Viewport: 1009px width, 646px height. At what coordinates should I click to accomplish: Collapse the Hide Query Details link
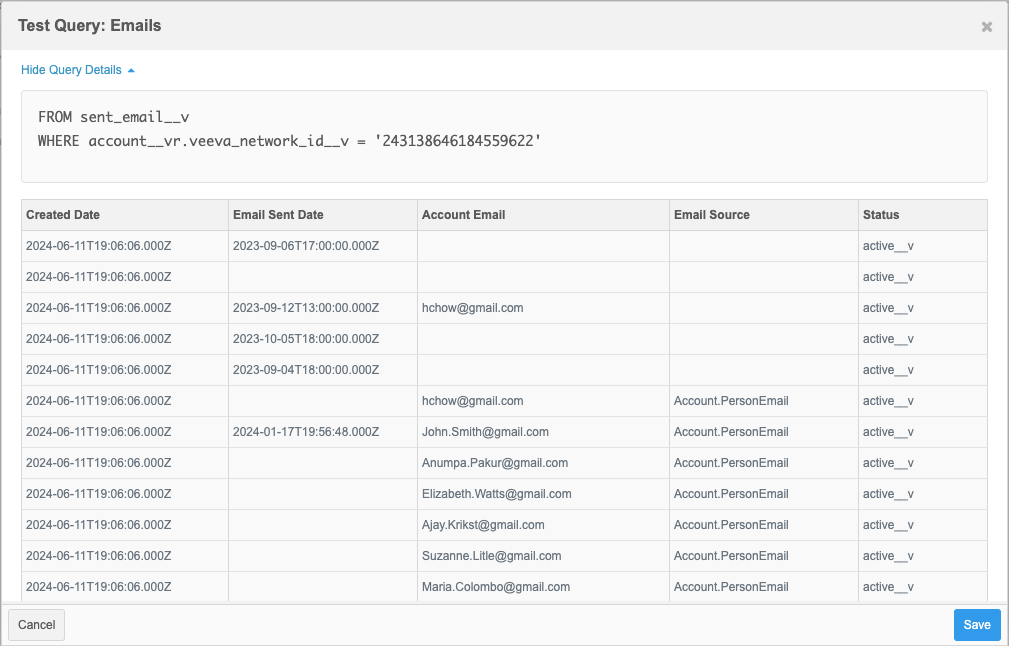(x=77, y=70)
